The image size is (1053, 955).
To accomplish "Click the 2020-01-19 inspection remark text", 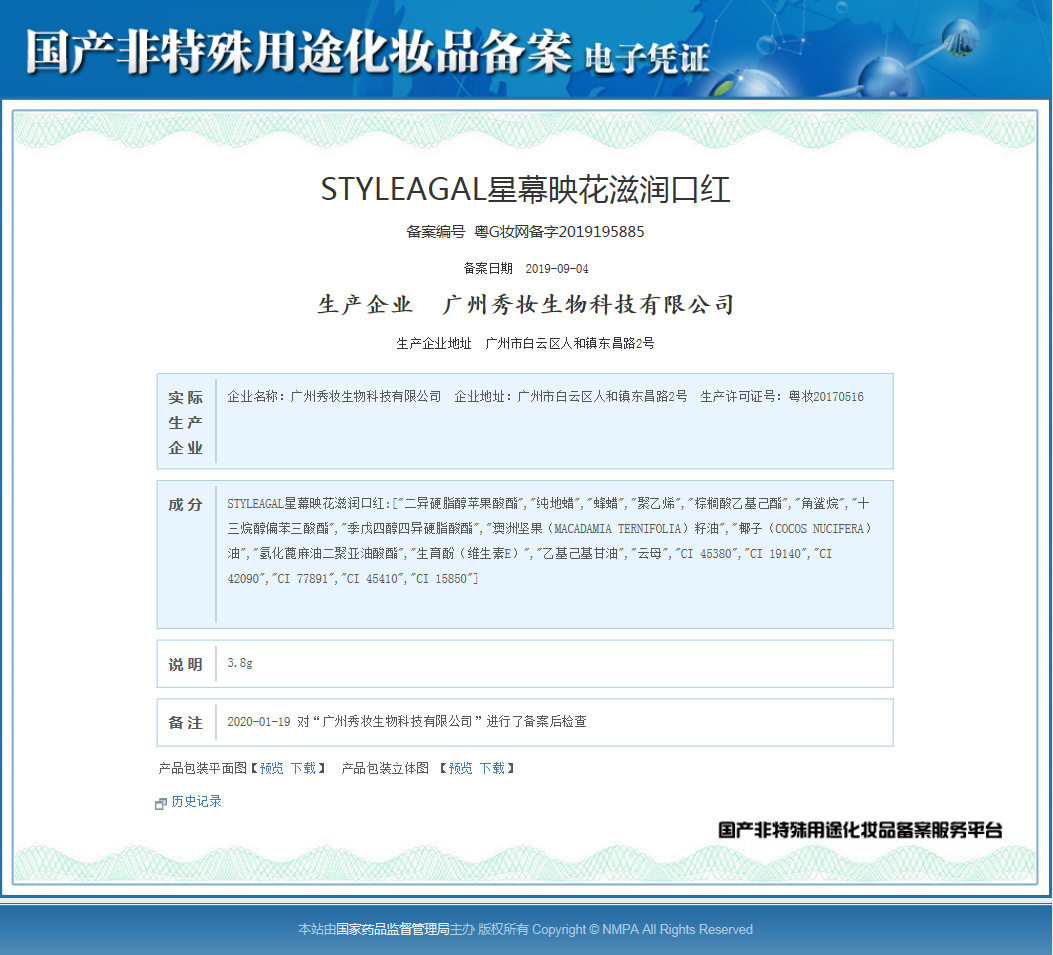I will pyautogui.click(x=407, y=721).
